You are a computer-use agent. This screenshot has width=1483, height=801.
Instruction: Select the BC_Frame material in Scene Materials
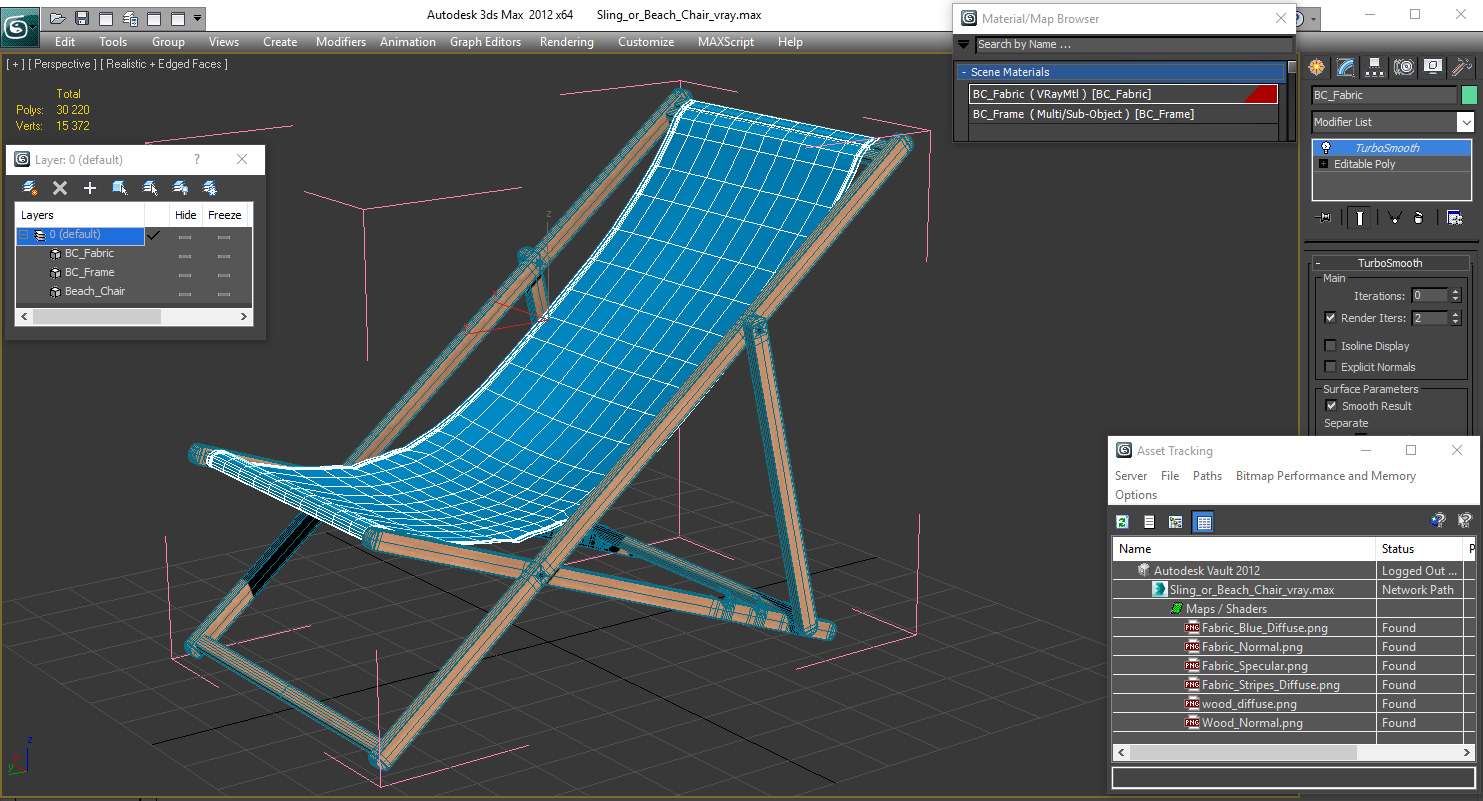pos(1083,114)
